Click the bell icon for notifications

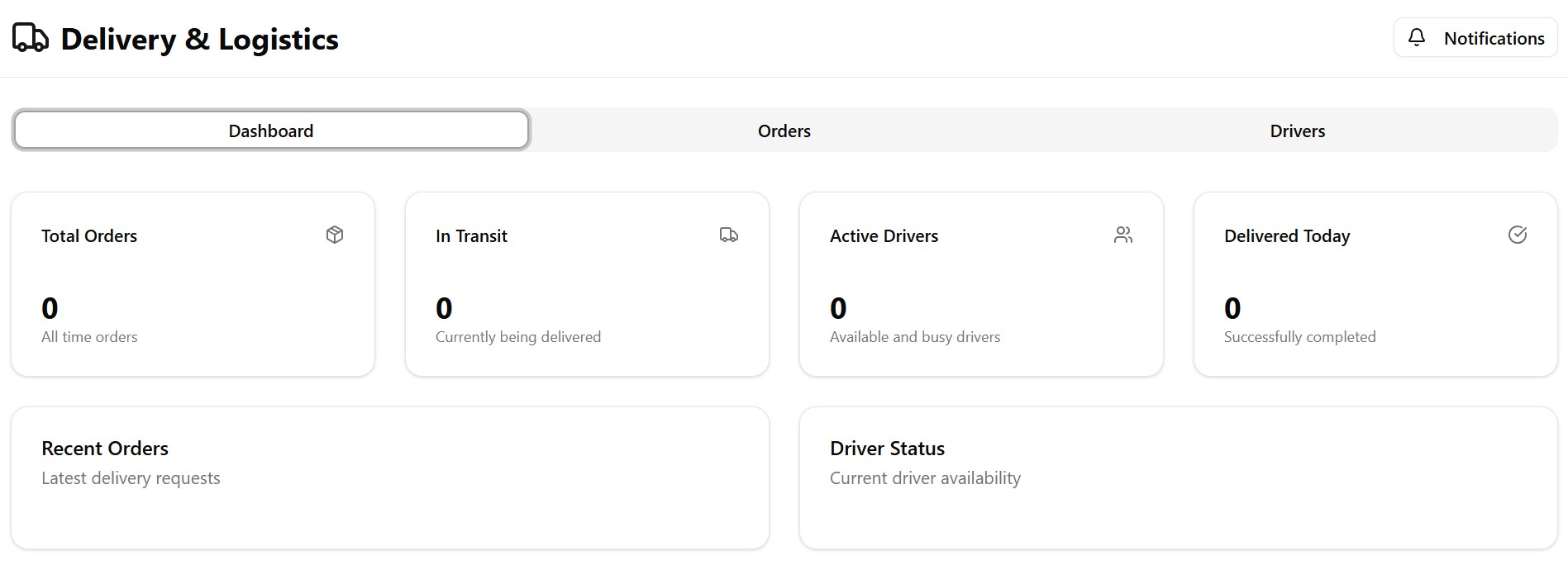coord(1417,37)
